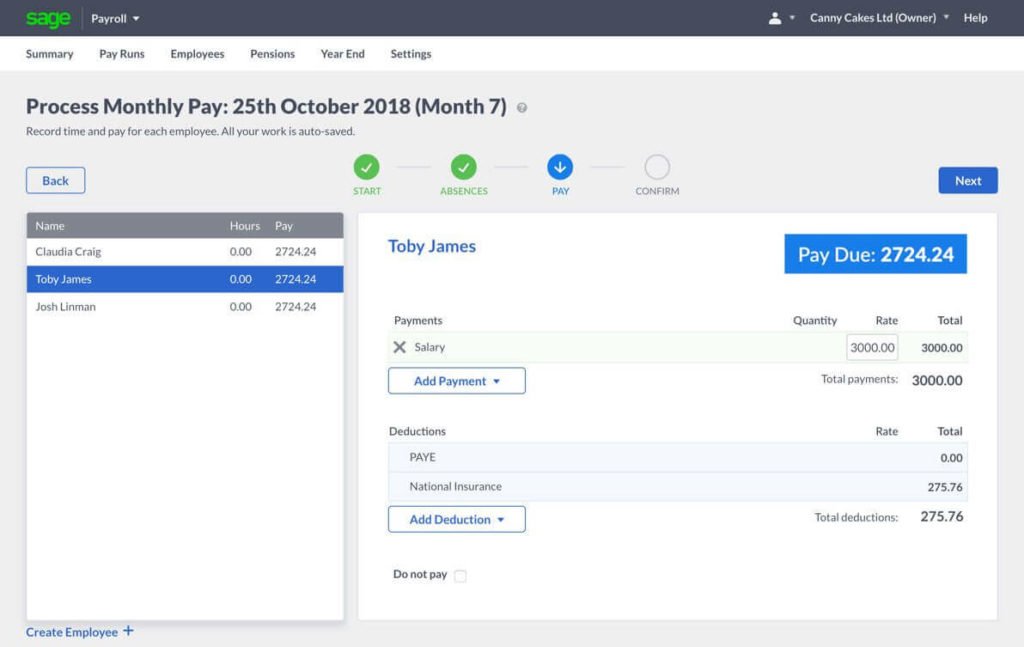The image size is (1024, 647).
Task: Click the Salary rate input field
Action: 872,347
